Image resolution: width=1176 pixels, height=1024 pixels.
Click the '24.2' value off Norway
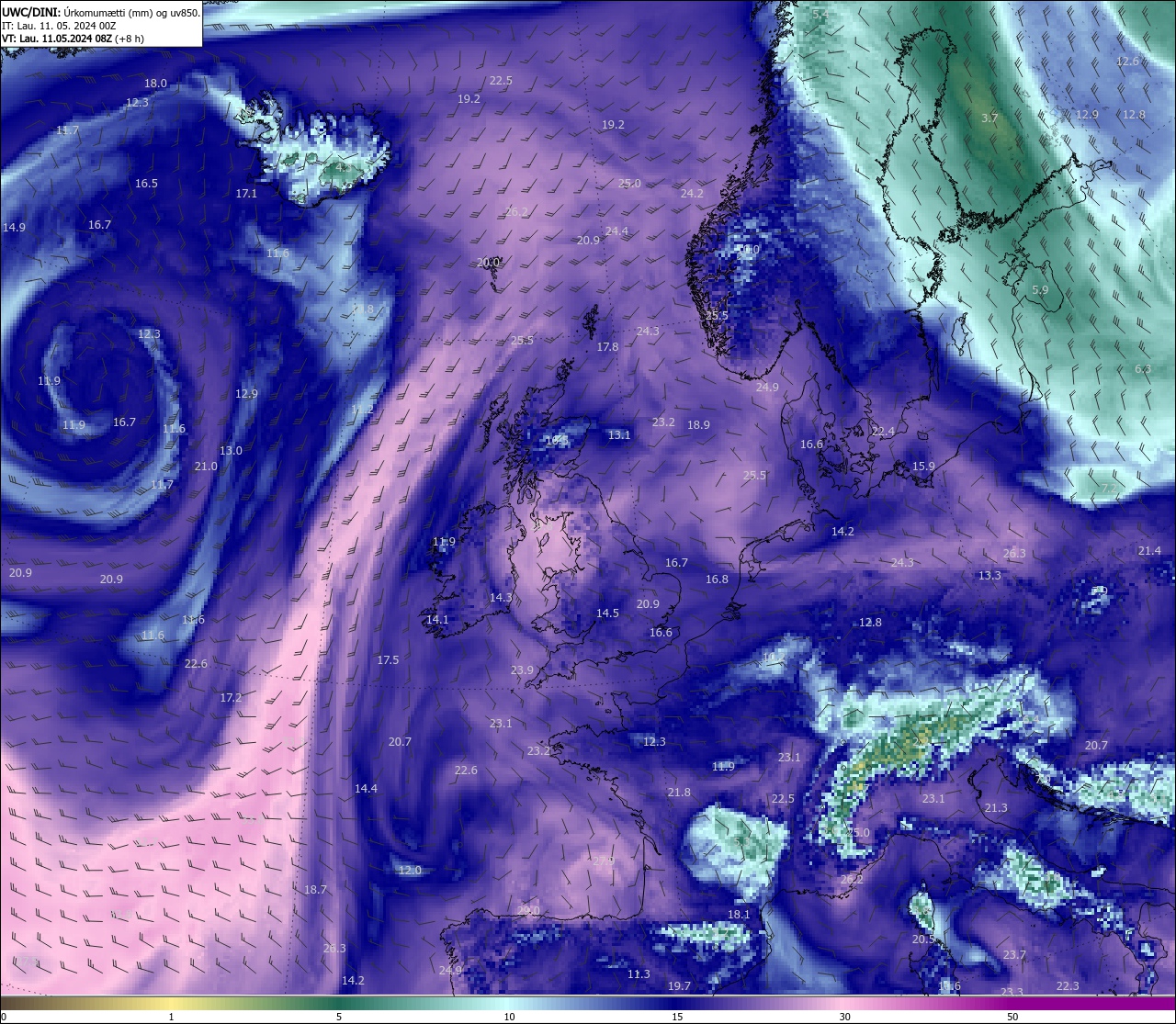[692, 194]
